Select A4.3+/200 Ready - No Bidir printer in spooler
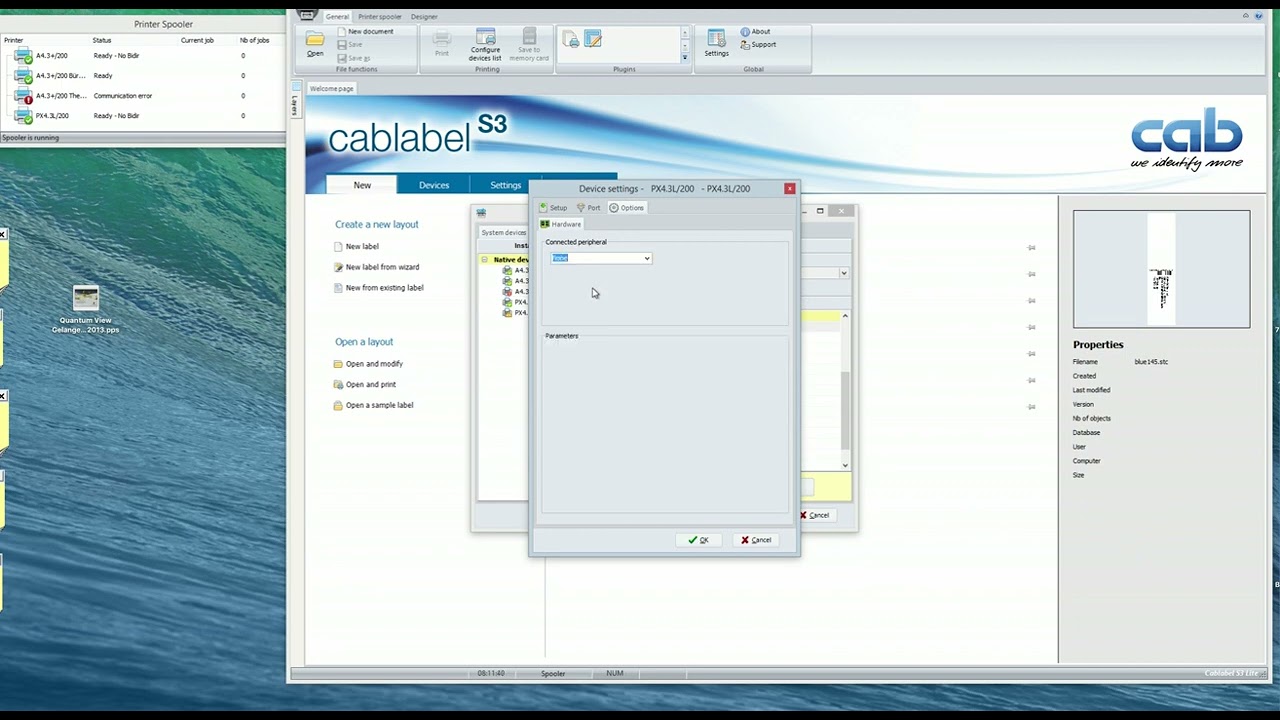Screen dimensions: 1280x720 [142, 56]
